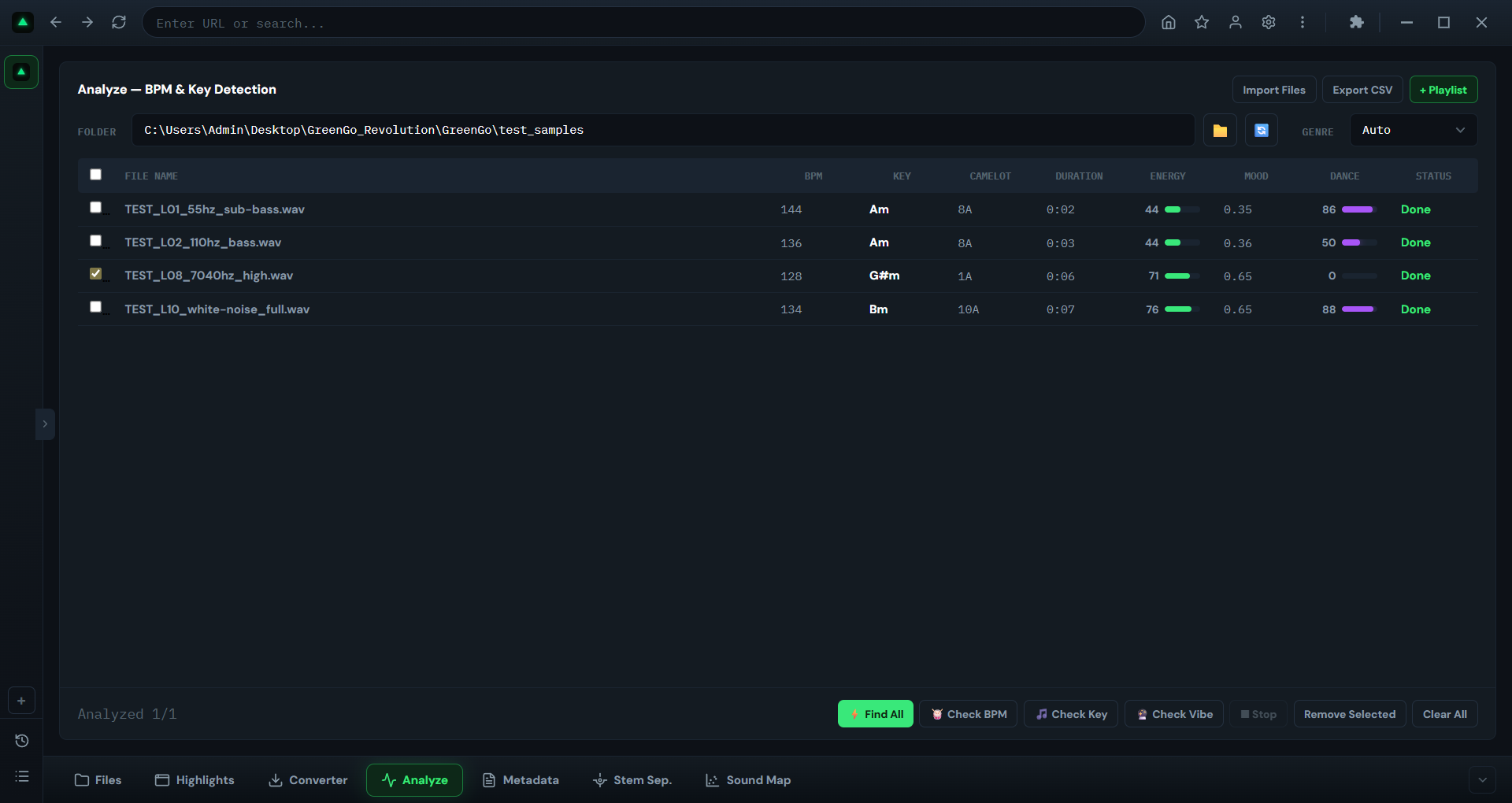Open the home icon in toolbar
Image resolution: width=1512 pixels, height=803 pixels.
click(1169, 23)
